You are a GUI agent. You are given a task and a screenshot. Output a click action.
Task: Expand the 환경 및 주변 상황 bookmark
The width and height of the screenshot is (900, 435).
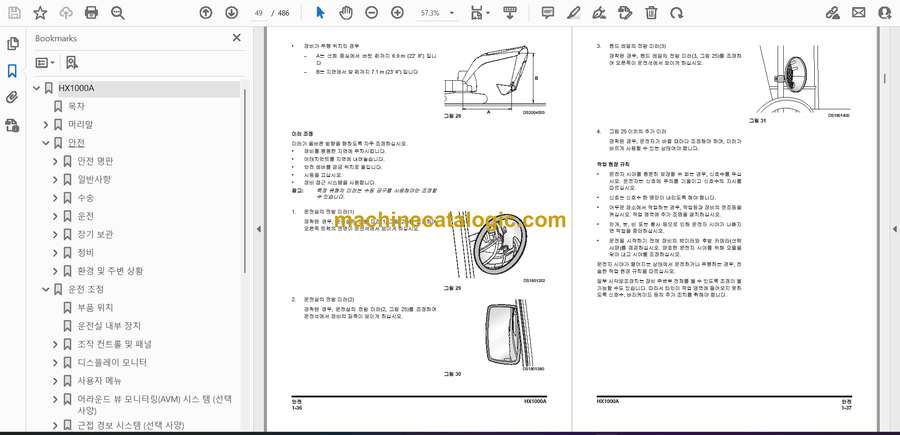[x=55, y=271]
